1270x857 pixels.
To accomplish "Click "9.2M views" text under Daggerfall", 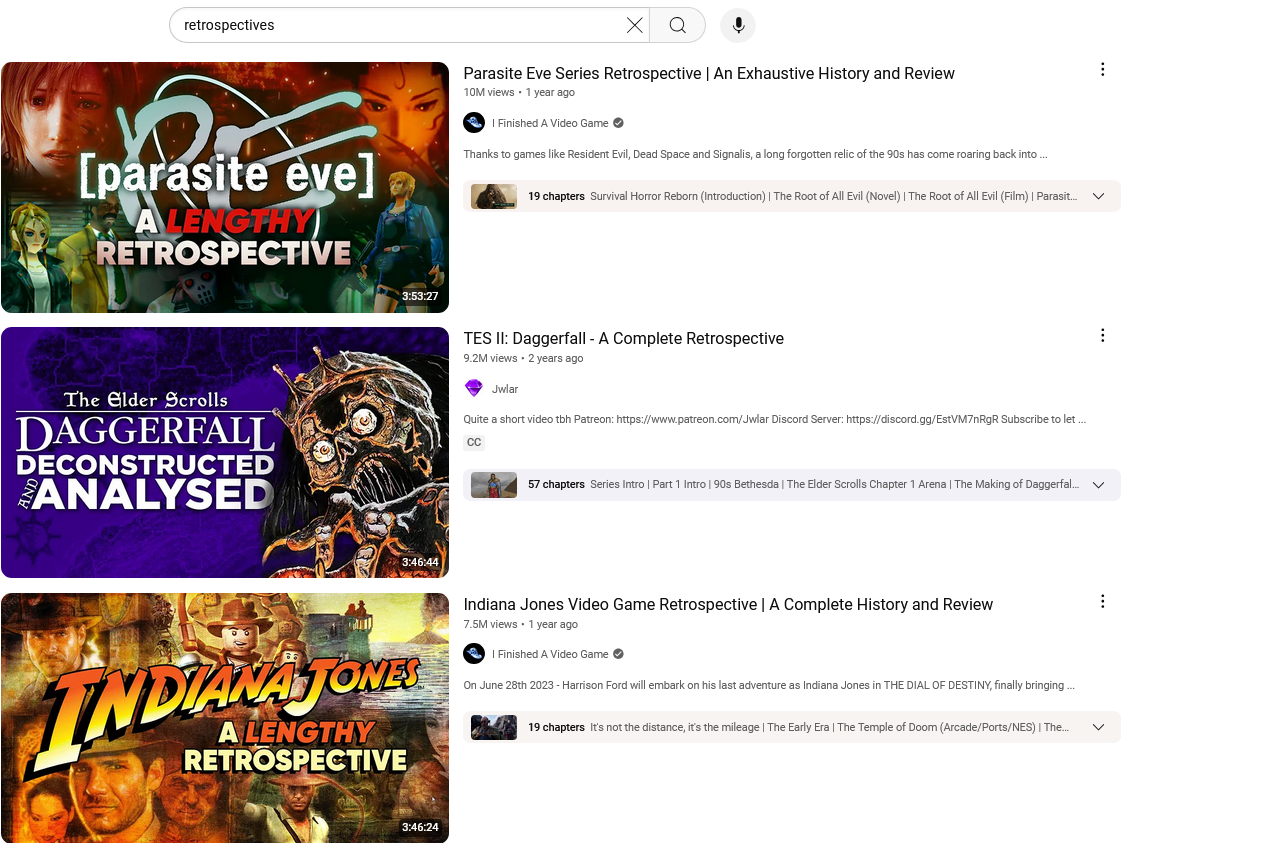I will click(490, 358).
